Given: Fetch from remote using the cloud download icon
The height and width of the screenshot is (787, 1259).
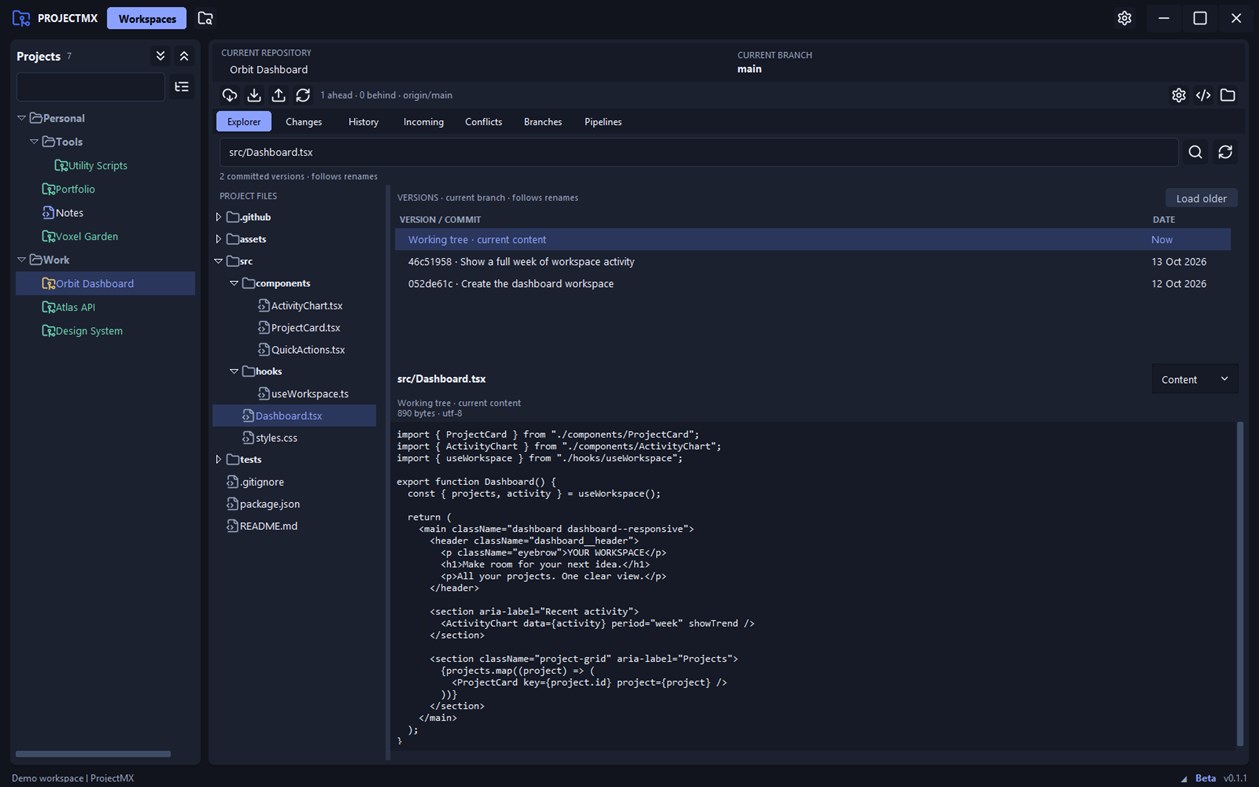Looking at the screenshot, I should tap(230, 95).
